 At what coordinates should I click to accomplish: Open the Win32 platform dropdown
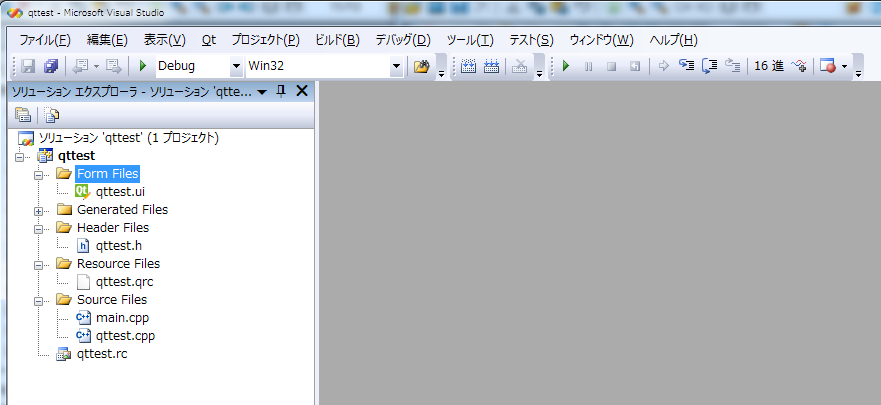click(397, 66)
